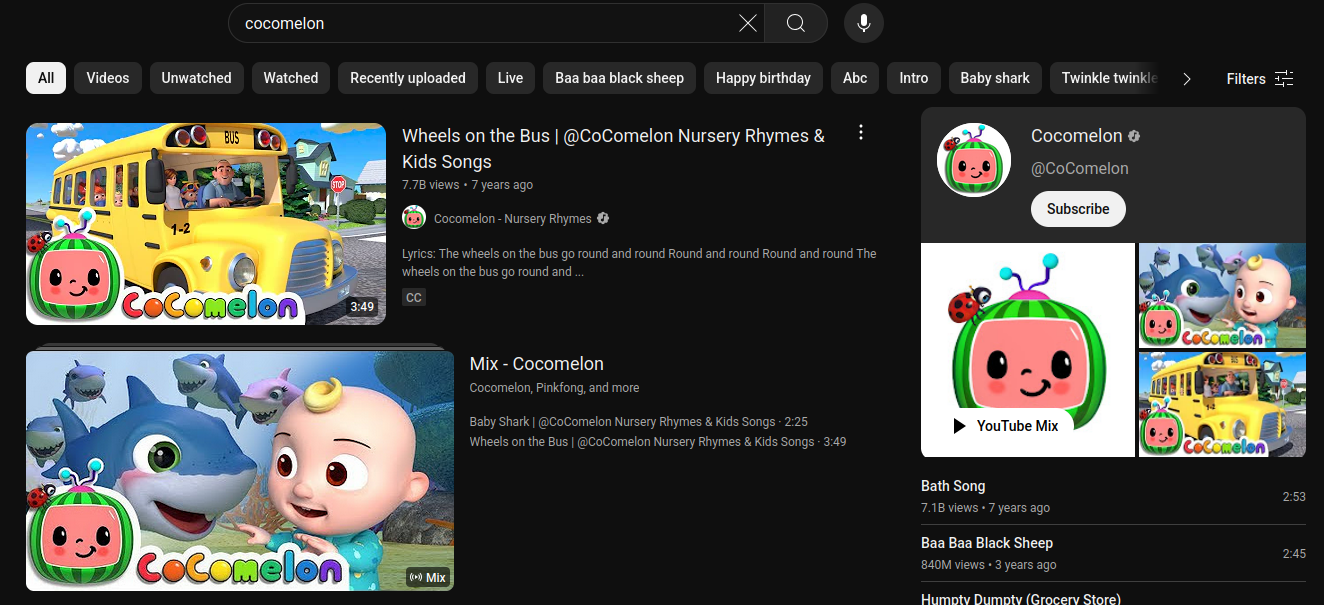Click the 2:53 duration of Bath Song

tap(1294, 496)
